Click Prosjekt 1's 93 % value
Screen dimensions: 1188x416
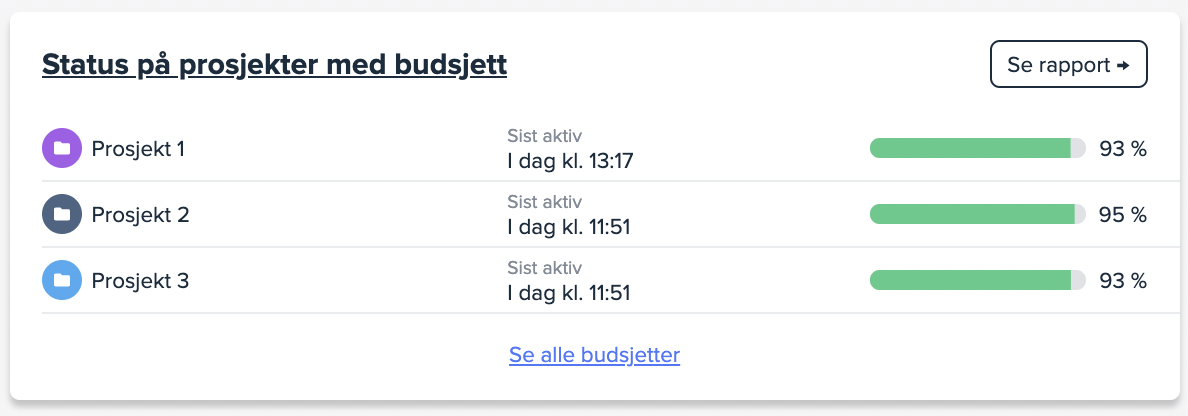pyautogui.click(x=1122, y=149)
